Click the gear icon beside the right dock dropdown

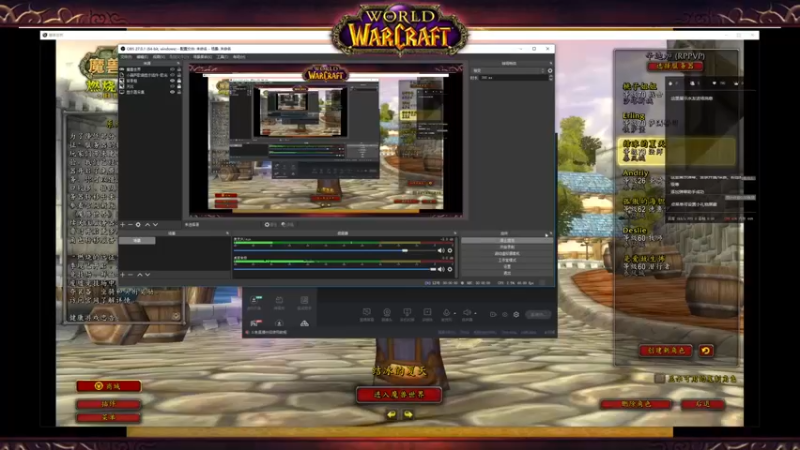(x=549, y=70)
